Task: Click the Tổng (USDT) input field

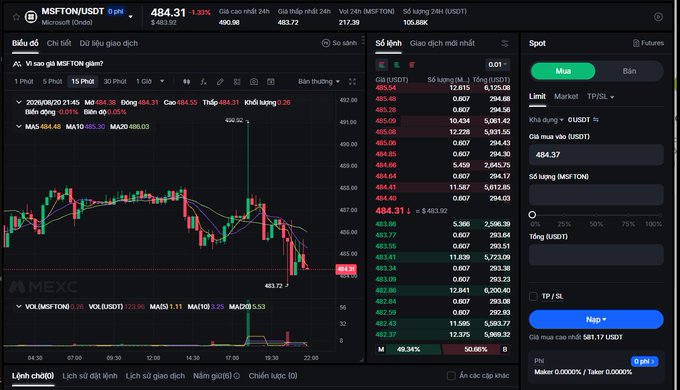Action: pos(596,255)
